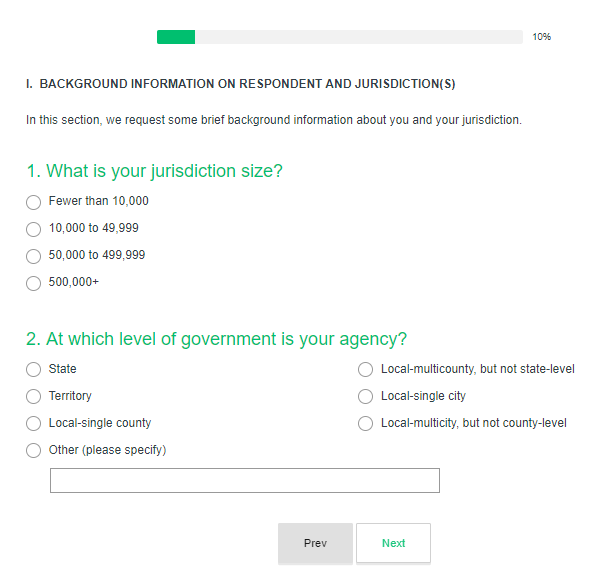605x587 pixels.
Task: Click the level of government question heading
Action: click(216, 339)
